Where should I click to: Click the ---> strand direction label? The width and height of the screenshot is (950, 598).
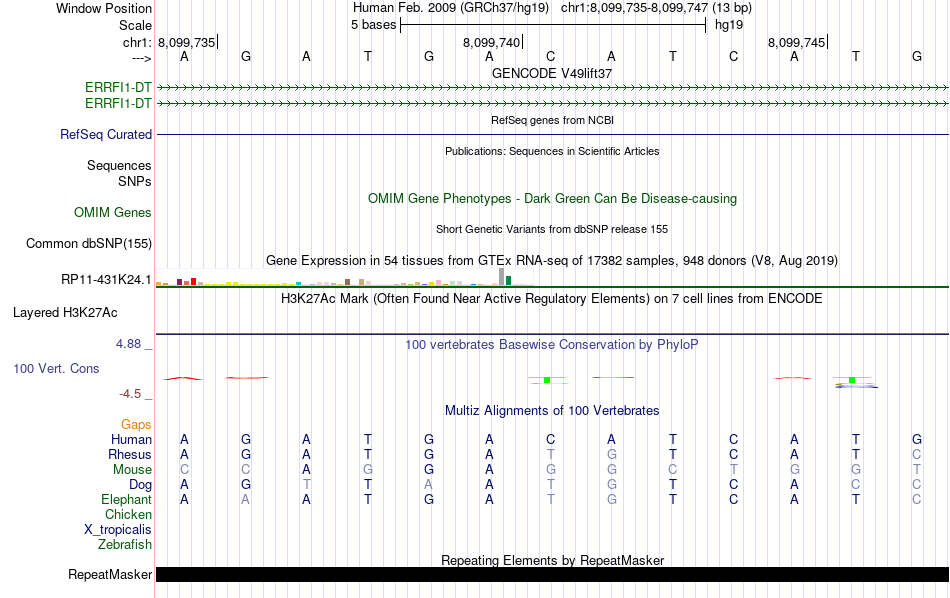tap(142, 58)
